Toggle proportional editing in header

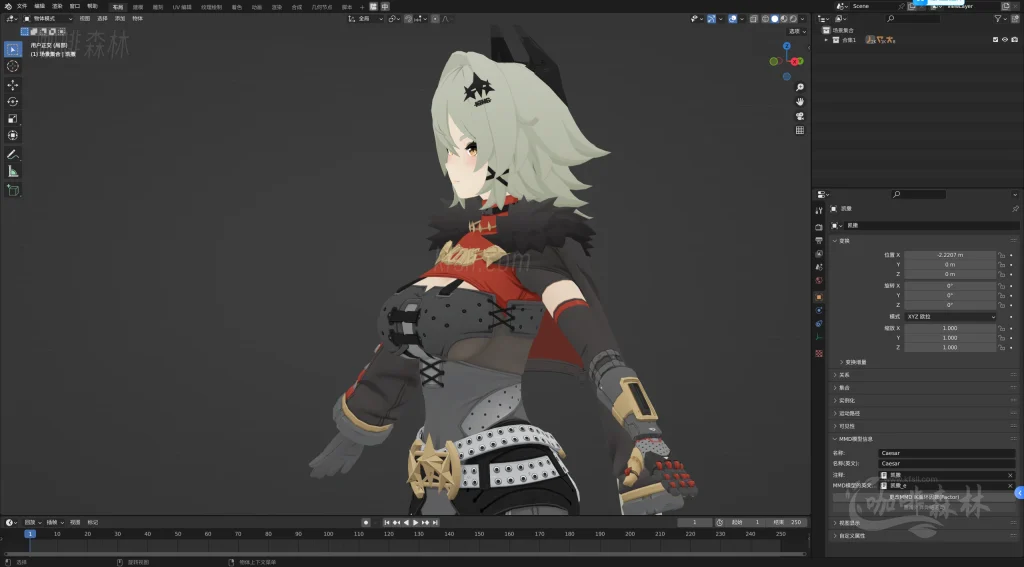tap(435, 19)
